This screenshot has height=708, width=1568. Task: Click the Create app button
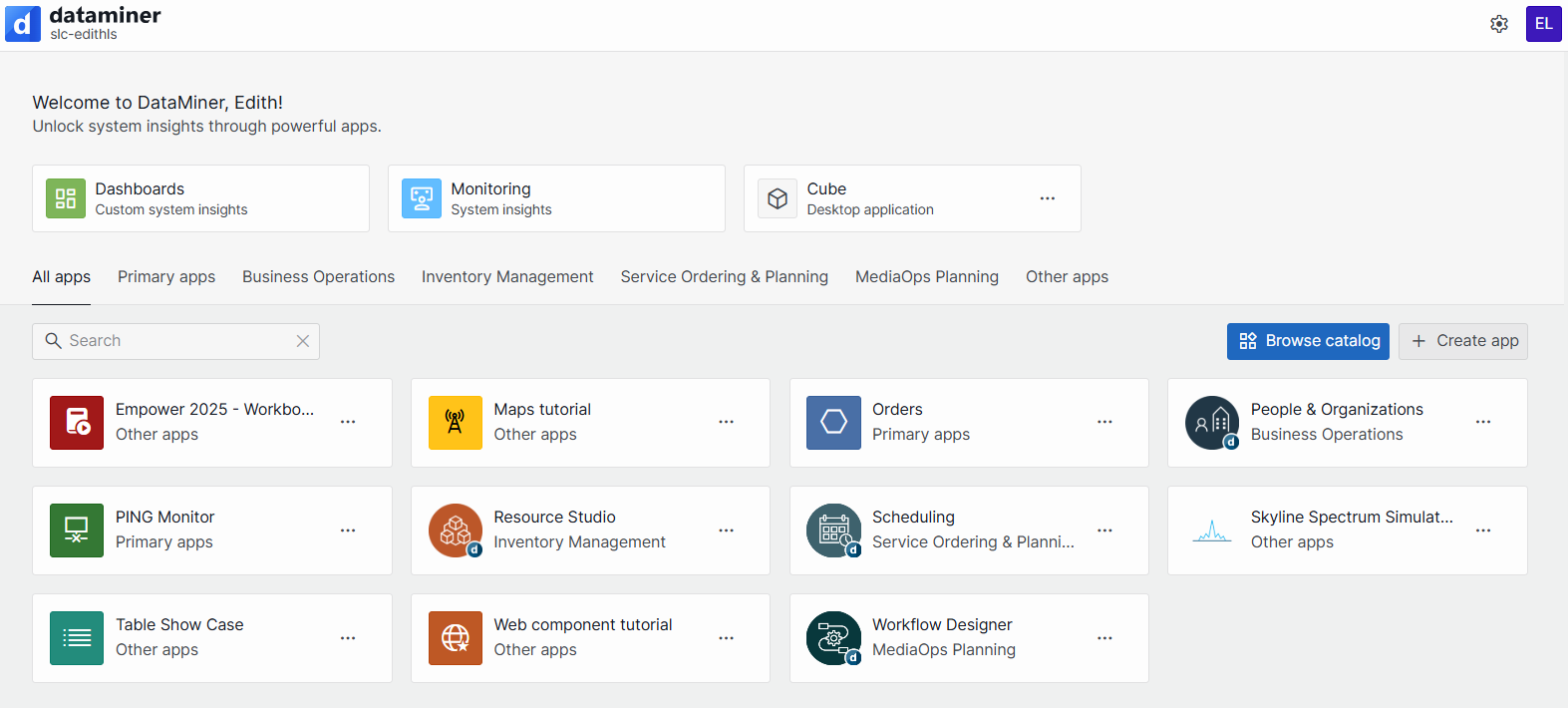click(1463, 341)
